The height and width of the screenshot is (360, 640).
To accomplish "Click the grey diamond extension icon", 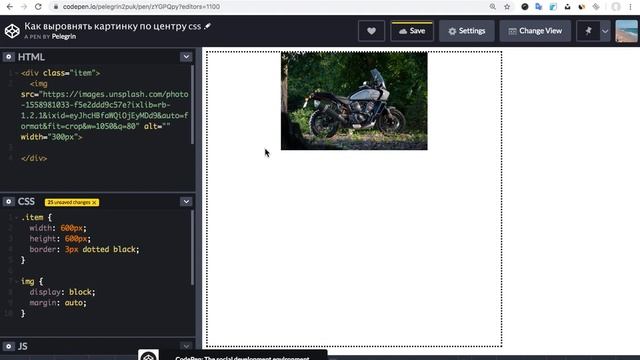I will click(596, 7).
